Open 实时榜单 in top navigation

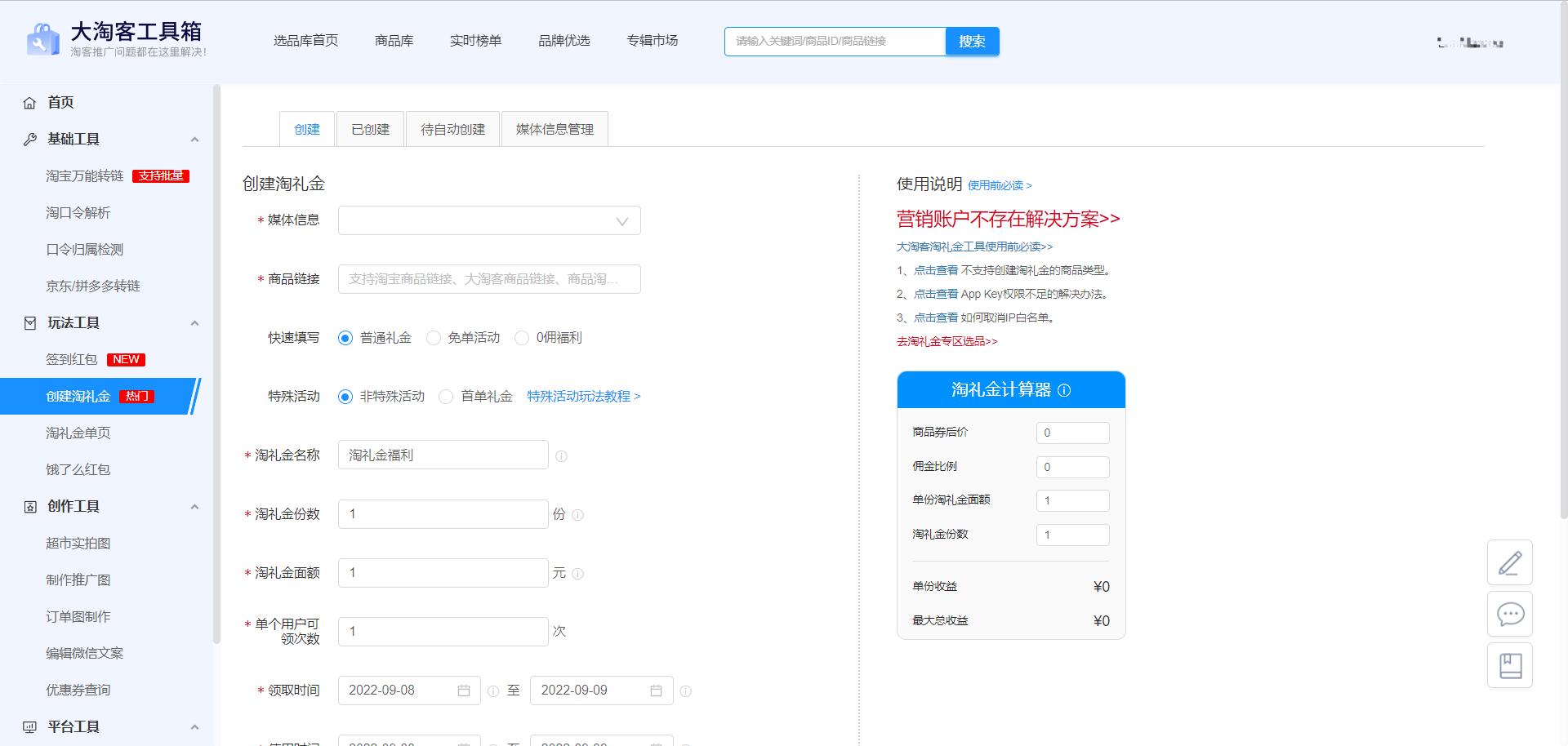tap(475, 41)
